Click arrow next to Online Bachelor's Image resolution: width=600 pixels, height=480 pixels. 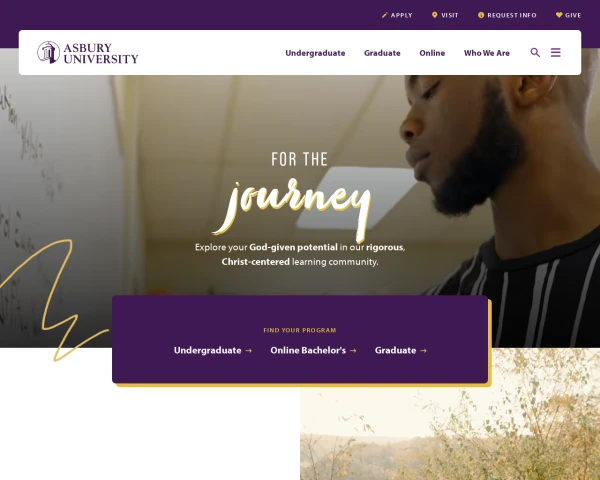pos(353,351)
